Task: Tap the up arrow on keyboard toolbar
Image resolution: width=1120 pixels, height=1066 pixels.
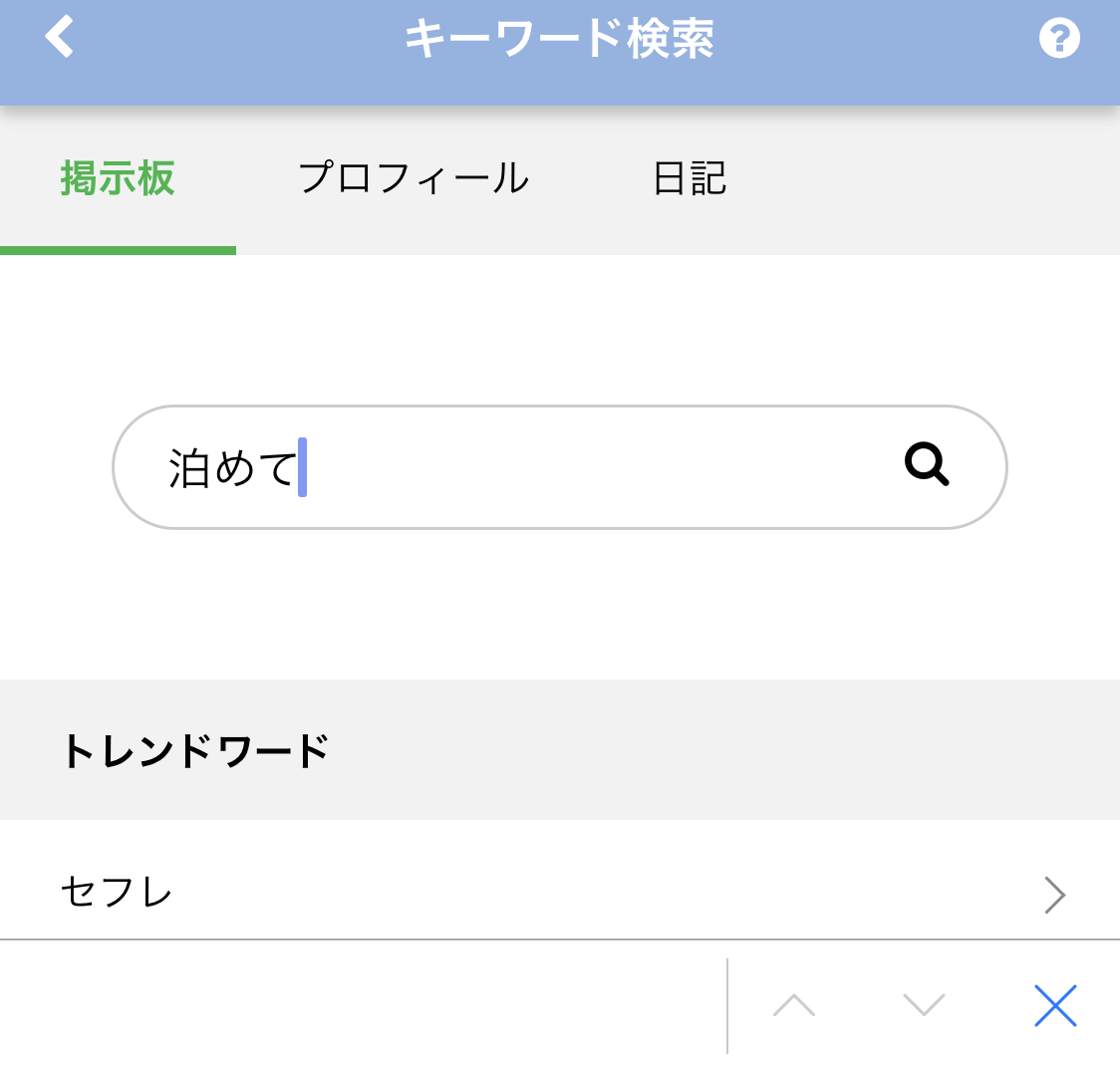Action: [x=794, y=1005]
